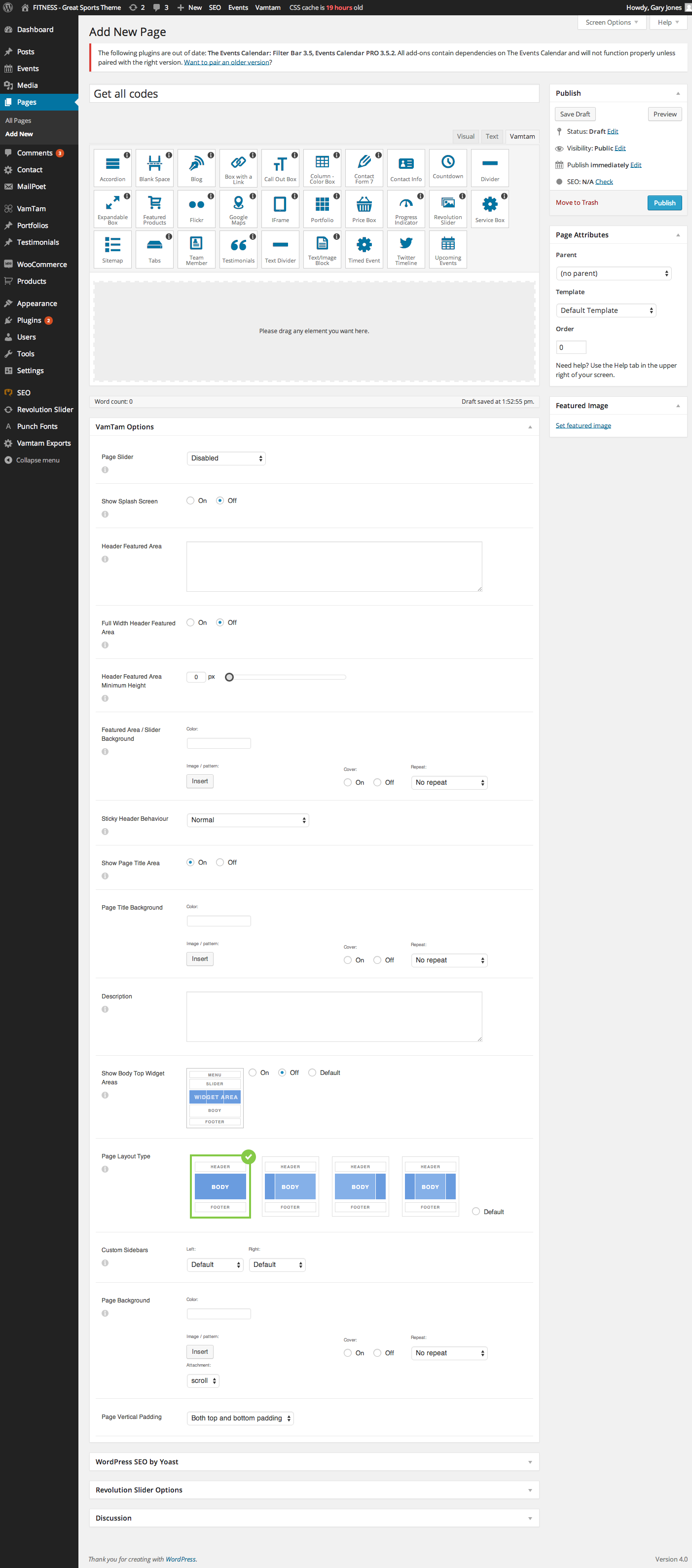Select Default for Body Top Widget Areas

(312, 1072)
